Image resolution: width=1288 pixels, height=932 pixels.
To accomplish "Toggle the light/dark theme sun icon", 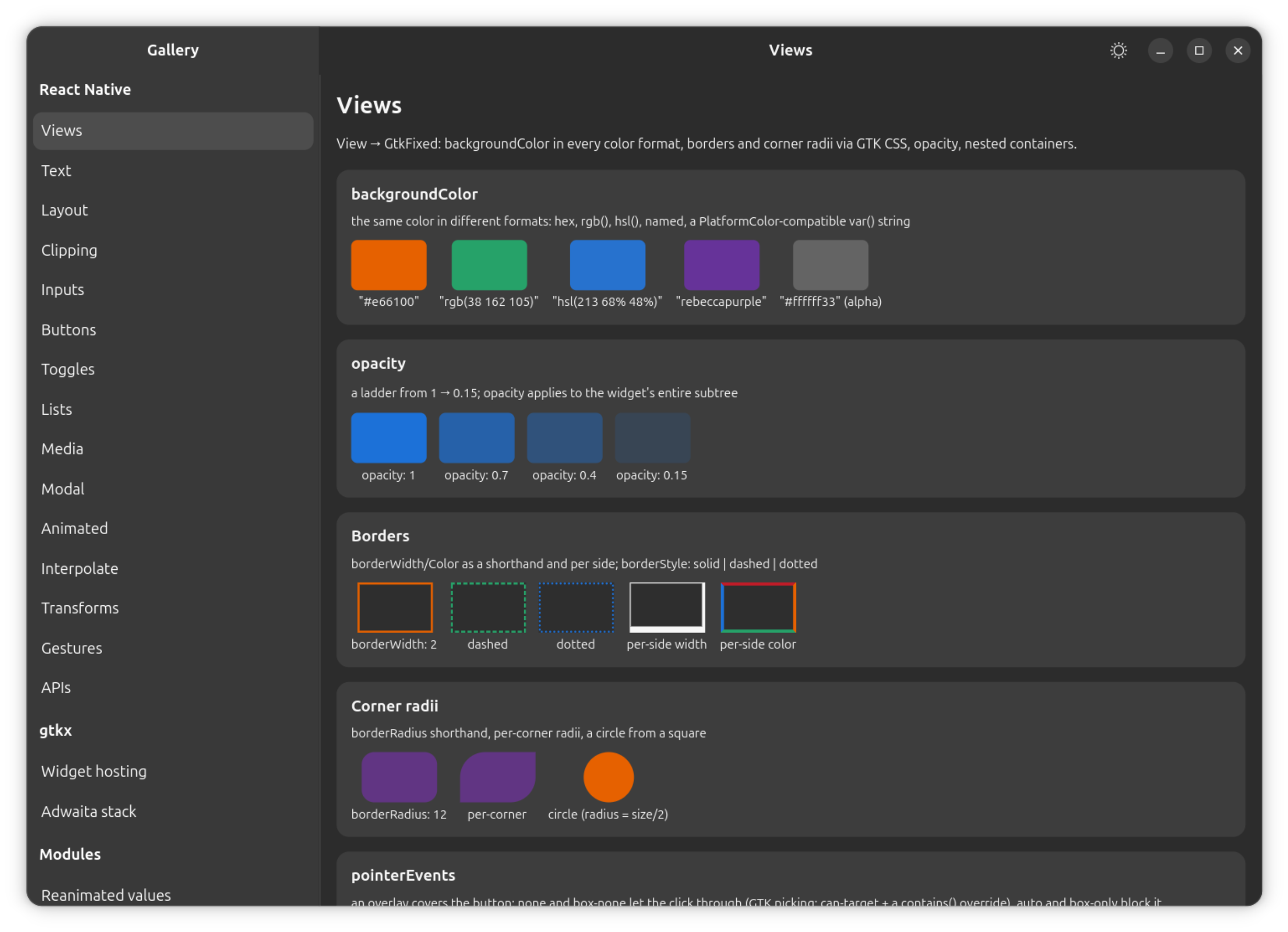I will click(x=1118, y=51).
